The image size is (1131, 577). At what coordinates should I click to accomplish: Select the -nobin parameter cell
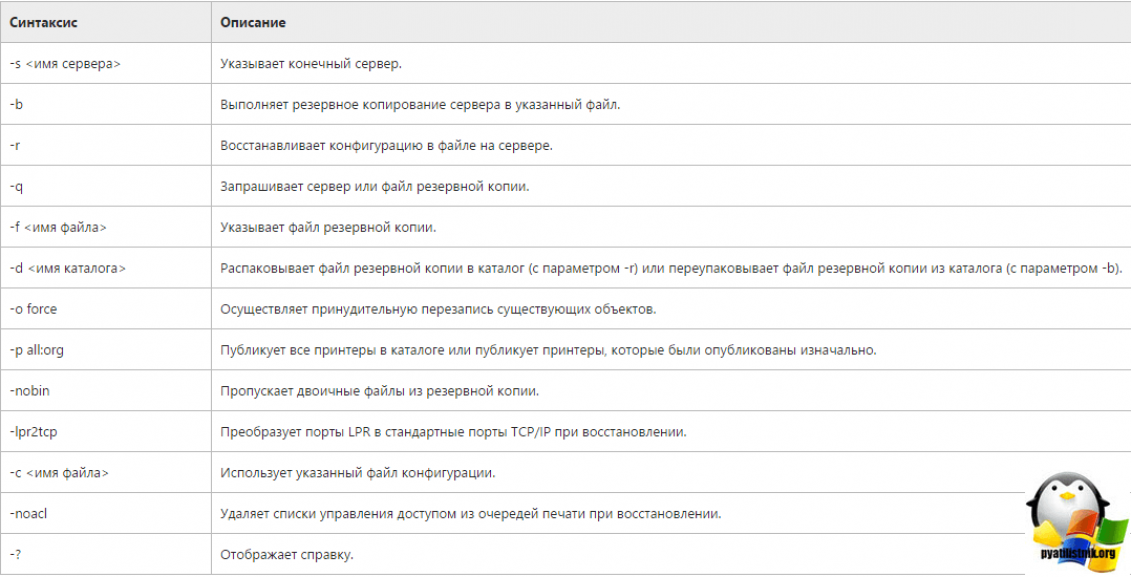coord(28,391)
